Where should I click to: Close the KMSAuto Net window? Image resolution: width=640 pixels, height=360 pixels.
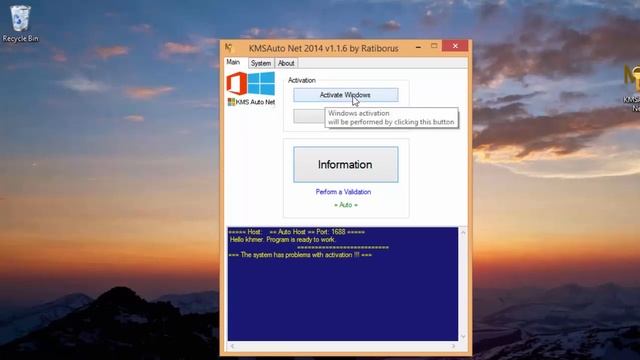coord(455,46)
